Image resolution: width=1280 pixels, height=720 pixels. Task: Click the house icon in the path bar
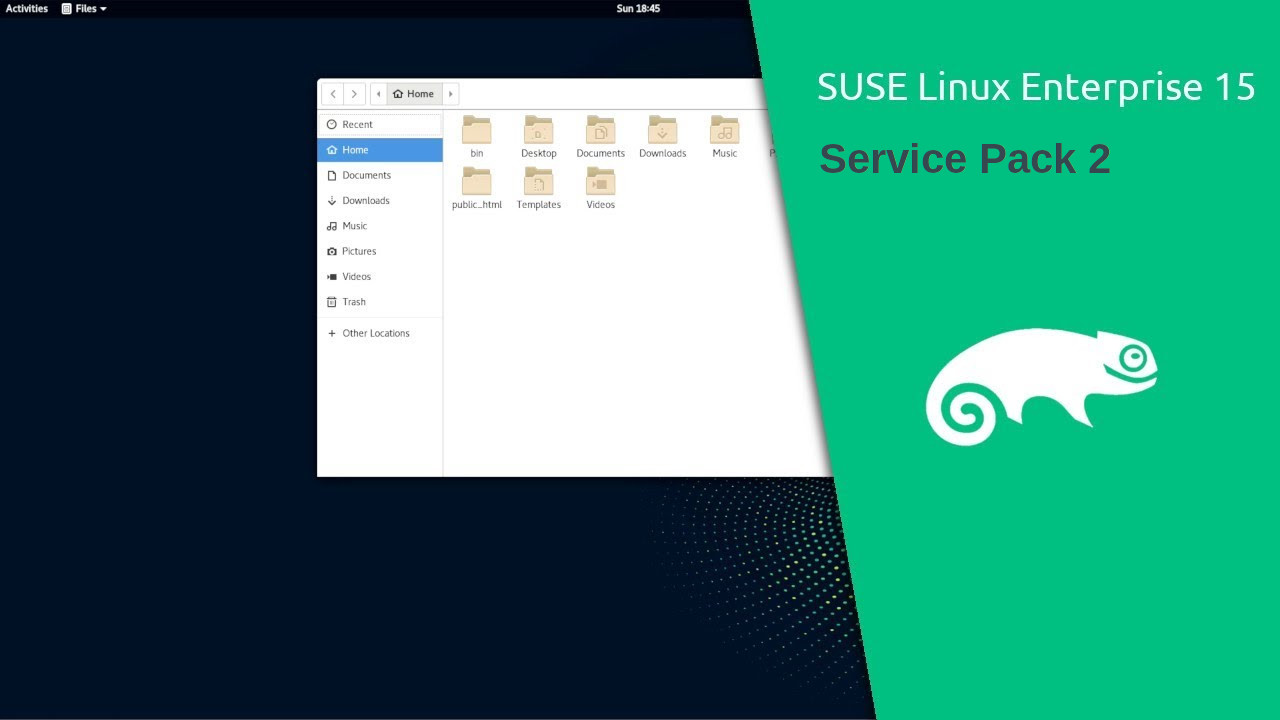(398, 94)
